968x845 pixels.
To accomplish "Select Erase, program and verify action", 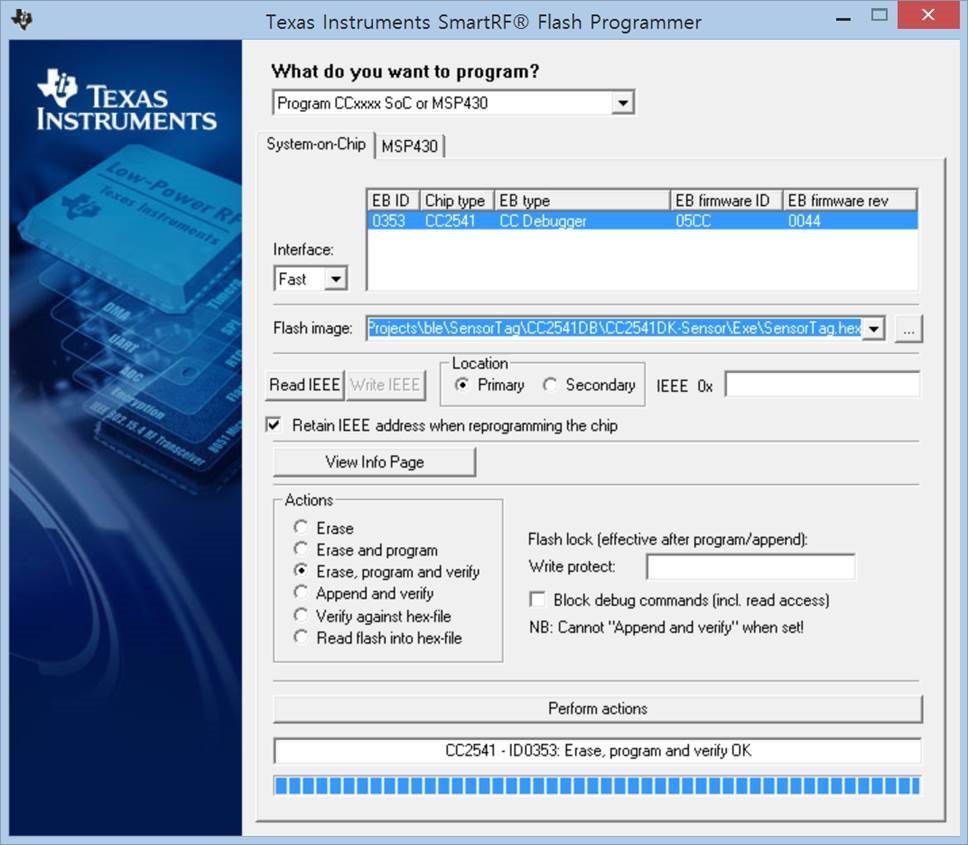I will pyautogui.click(x=301, y=570).
